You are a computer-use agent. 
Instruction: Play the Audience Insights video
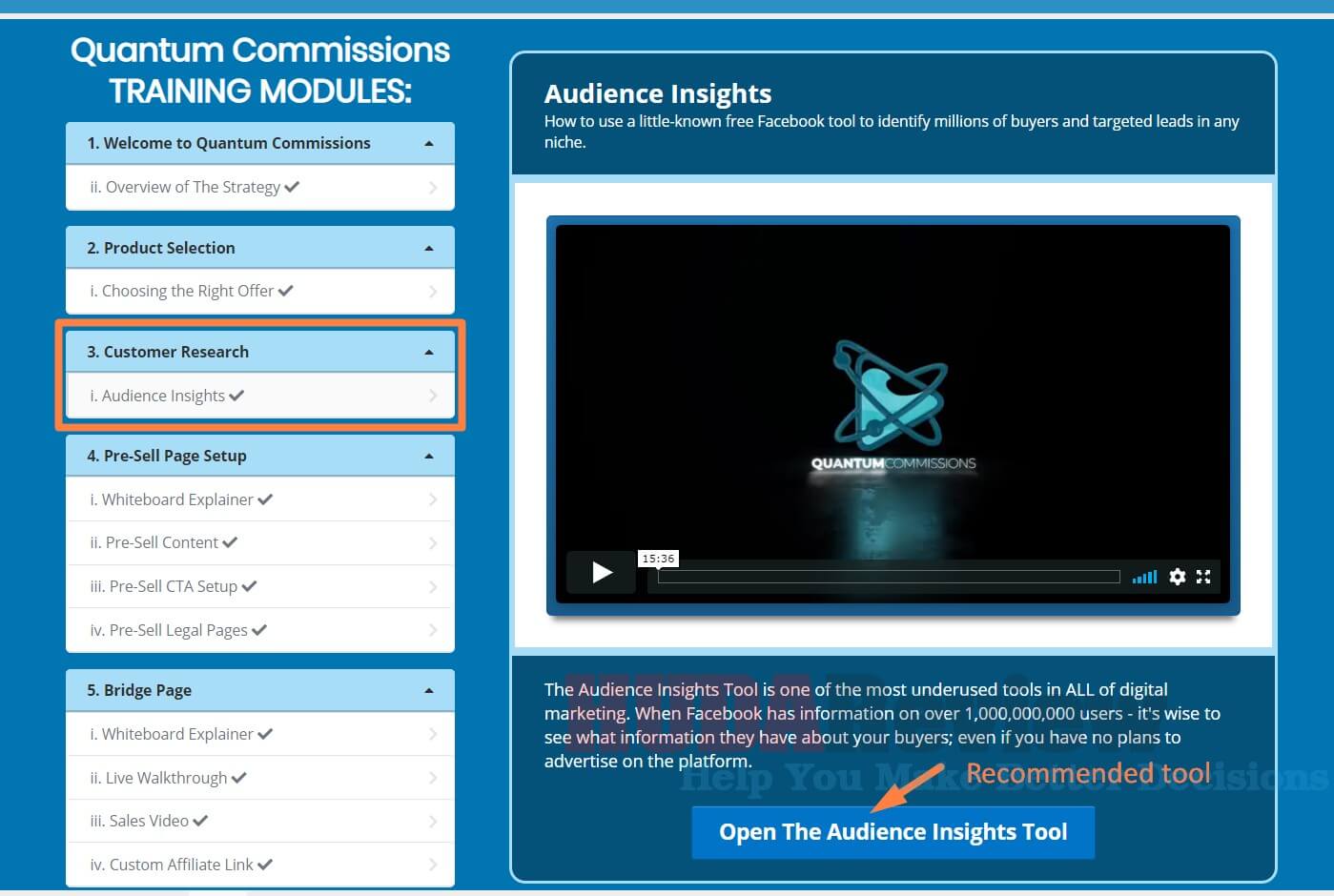coord(602,572)
